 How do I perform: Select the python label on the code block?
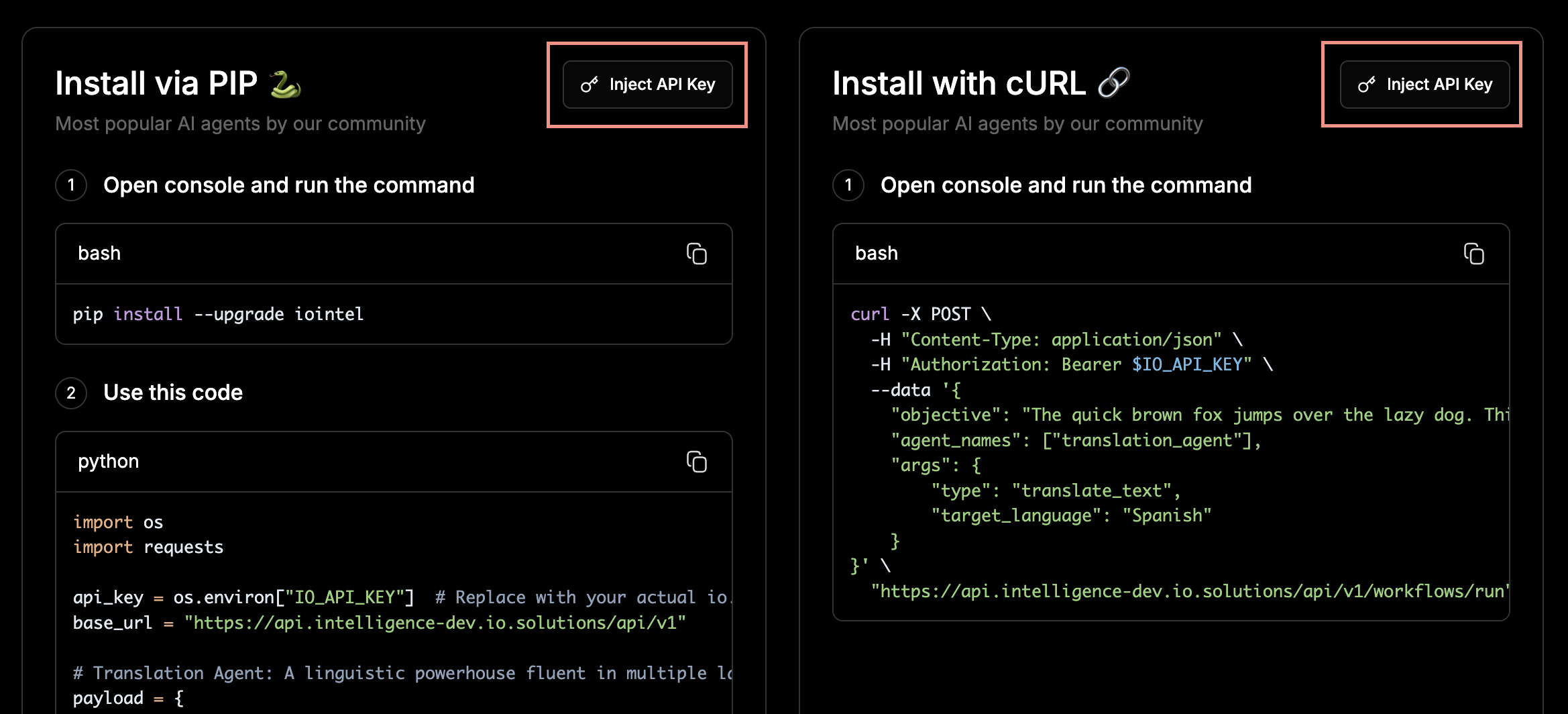coord(108,462)
